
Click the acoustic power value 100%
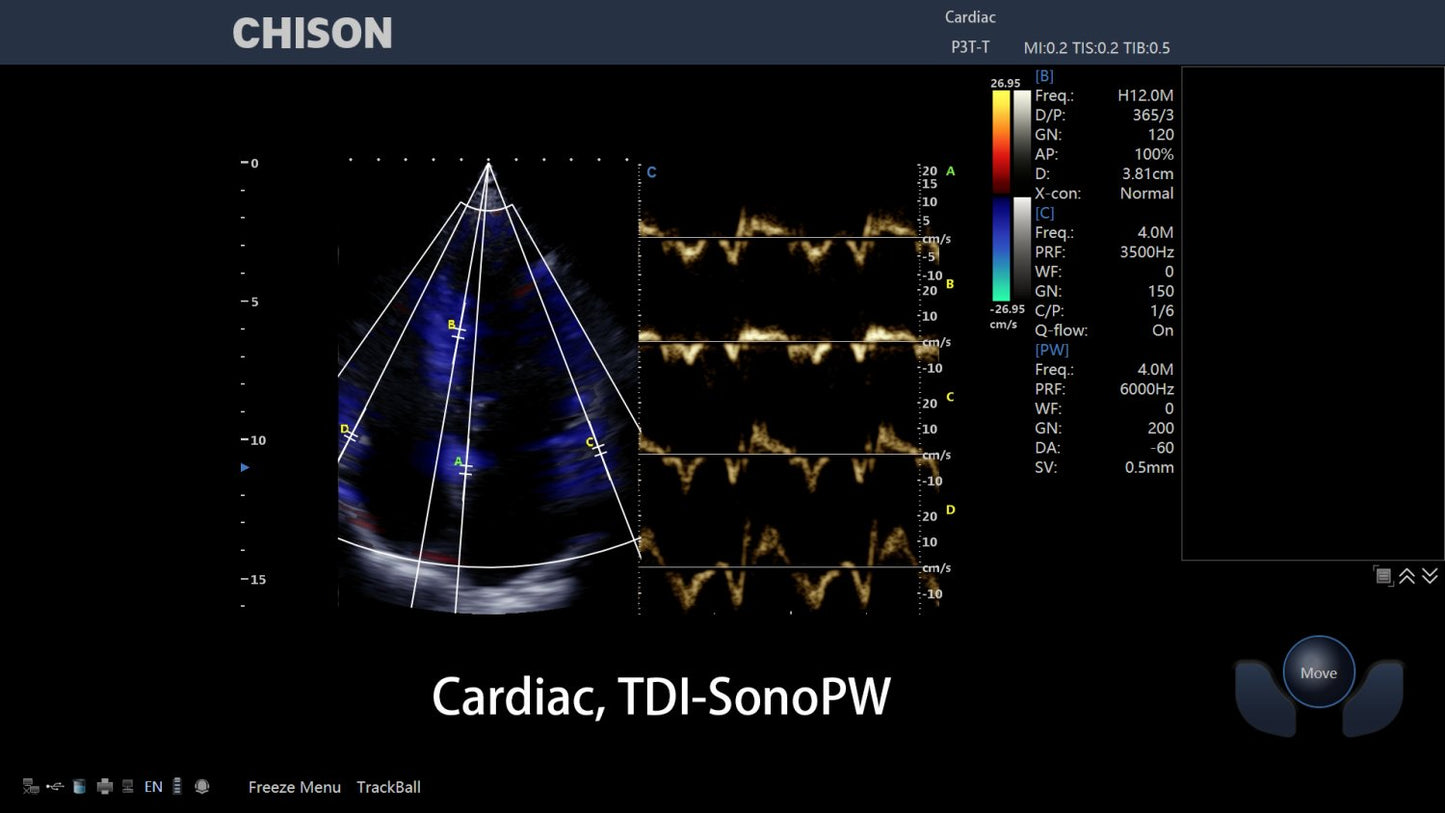click(1154, 154)
